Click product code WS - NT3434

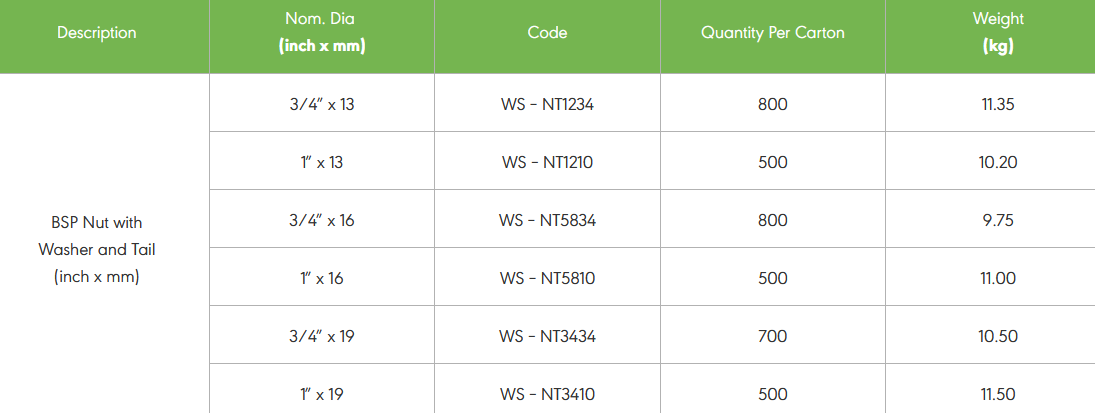point(547,336)
